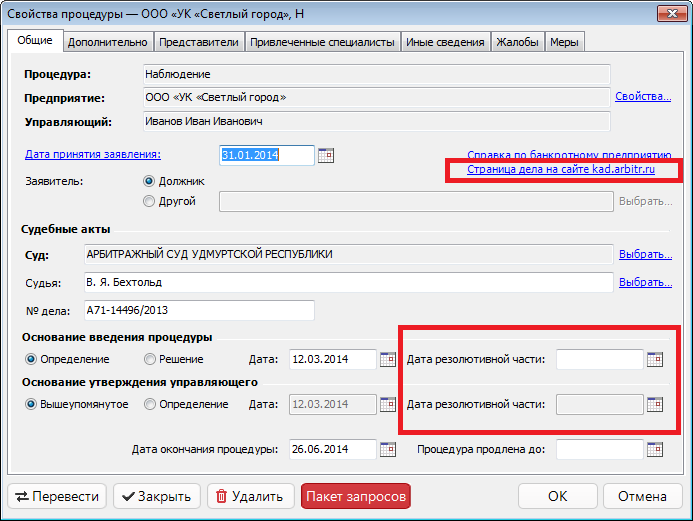Click the "Пакет запросов" button
693x521 pixels.
355,496
